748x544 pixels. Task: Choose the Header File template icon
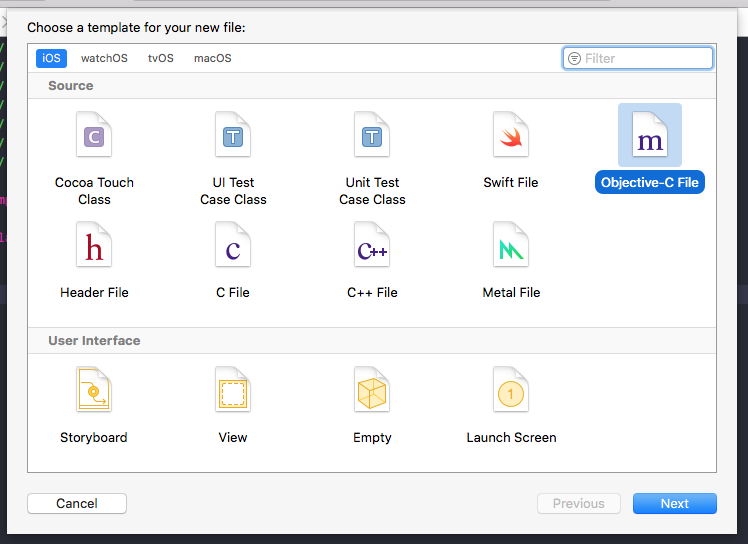94,245
